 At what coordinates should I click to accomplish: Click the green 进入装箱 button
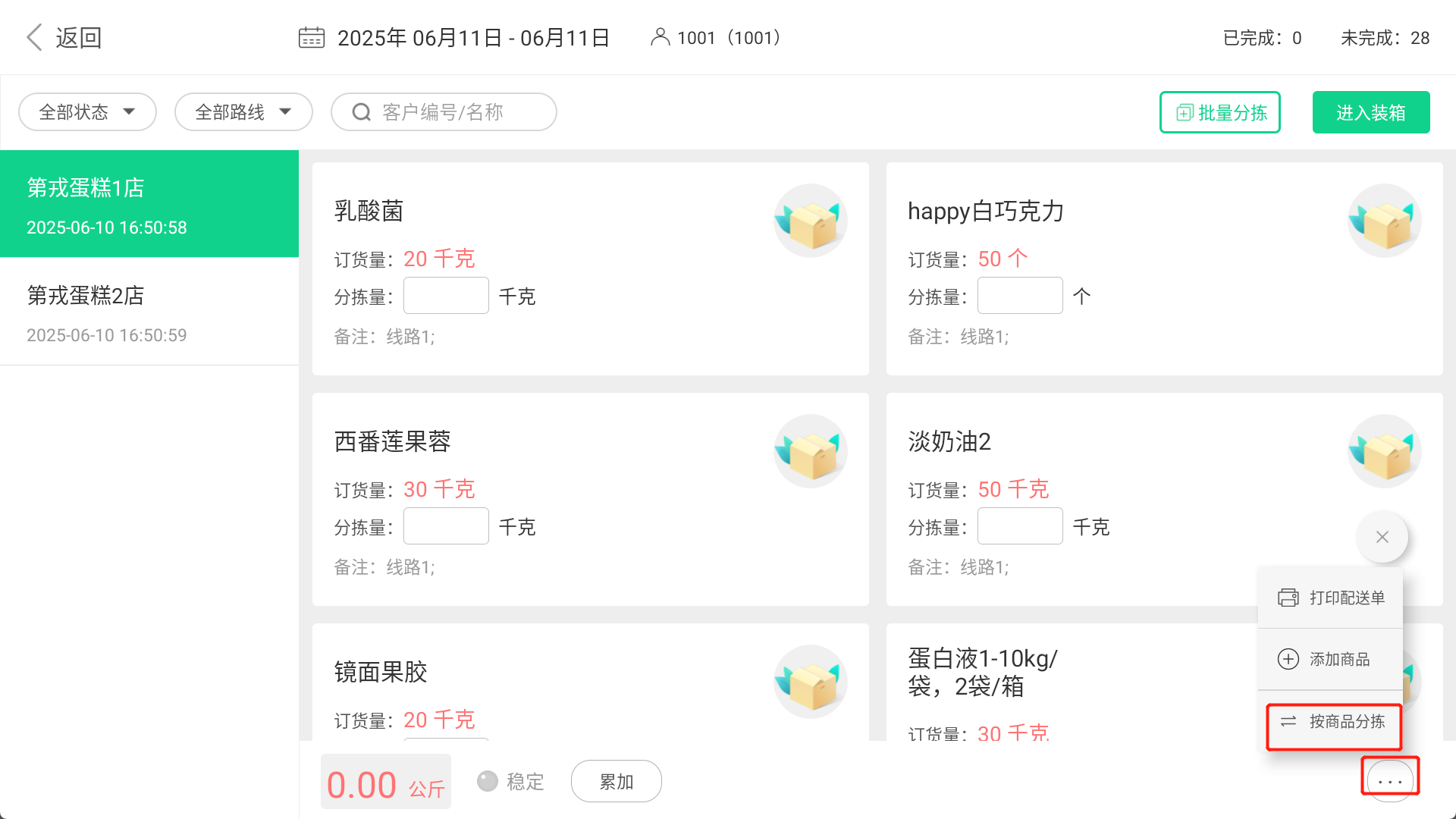[x=1371, y=112]
